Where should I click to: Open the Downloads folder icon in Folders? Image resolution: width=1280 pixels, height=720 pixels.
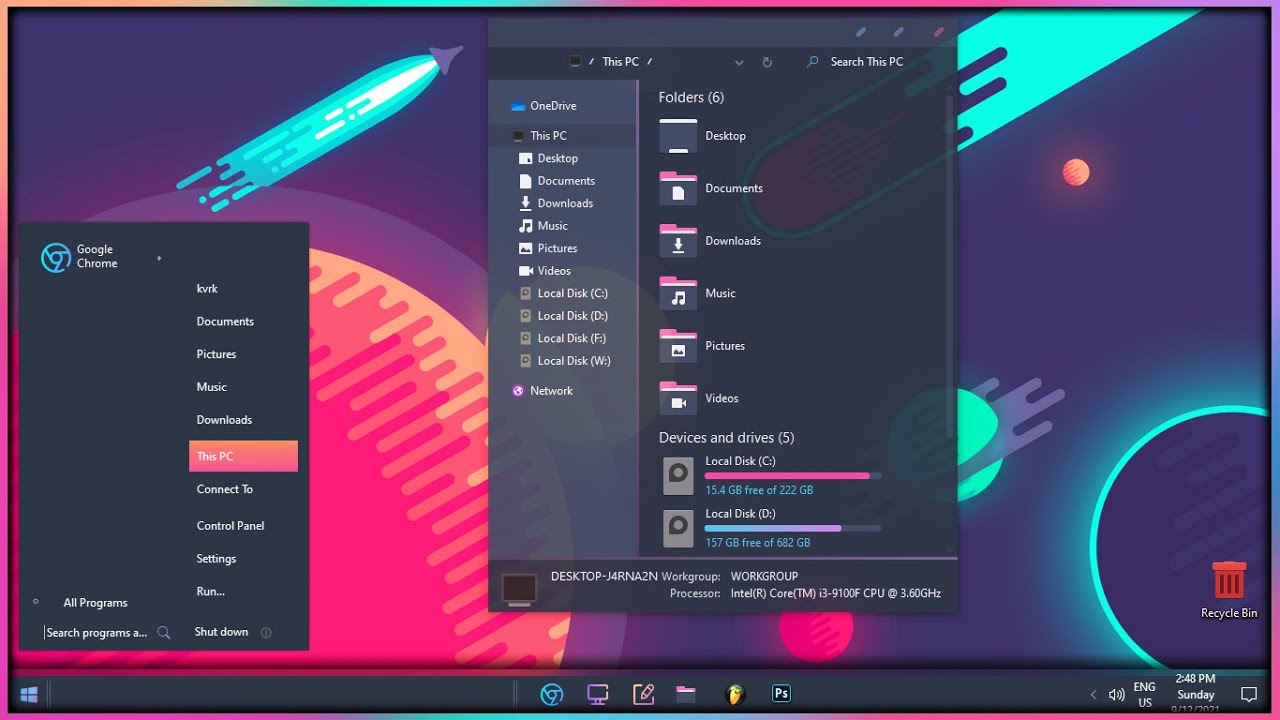[x=678, y=241]
